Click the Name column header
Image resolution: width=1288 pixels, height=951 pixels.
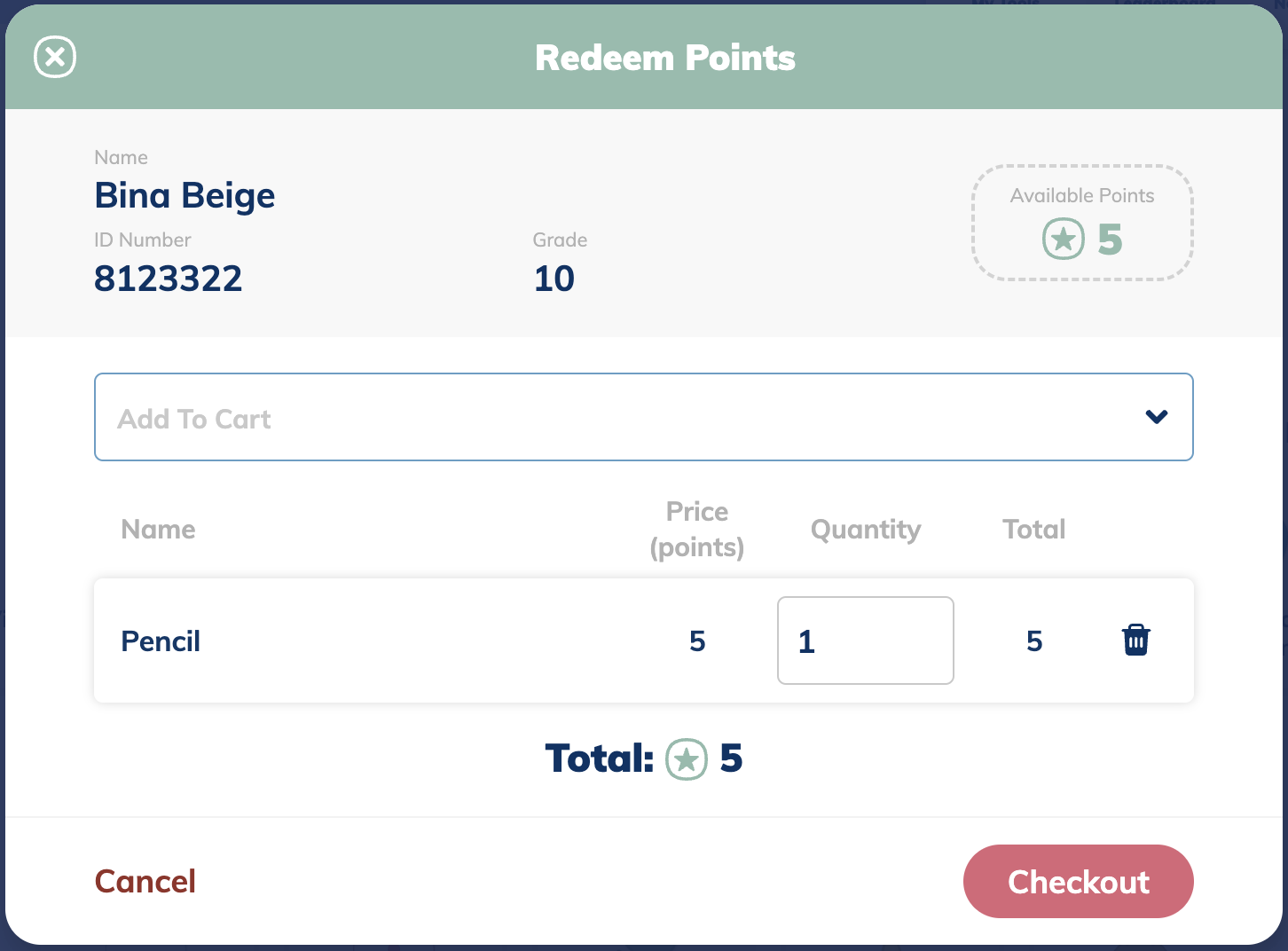point(158,529)
